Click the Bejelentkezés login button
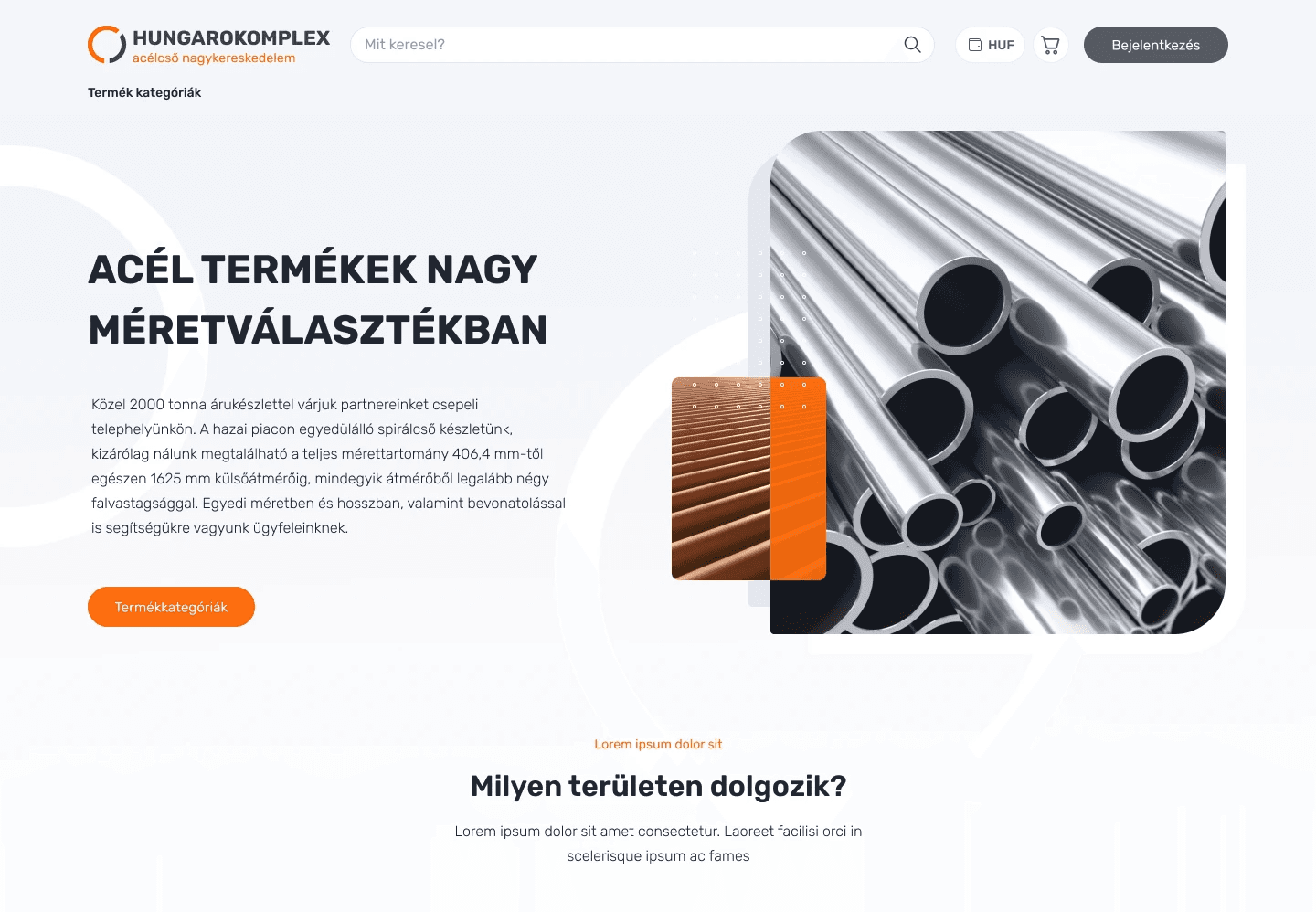Image resolution: width=1316 pixels, height=912 pixels. (x=1156, y=45)
